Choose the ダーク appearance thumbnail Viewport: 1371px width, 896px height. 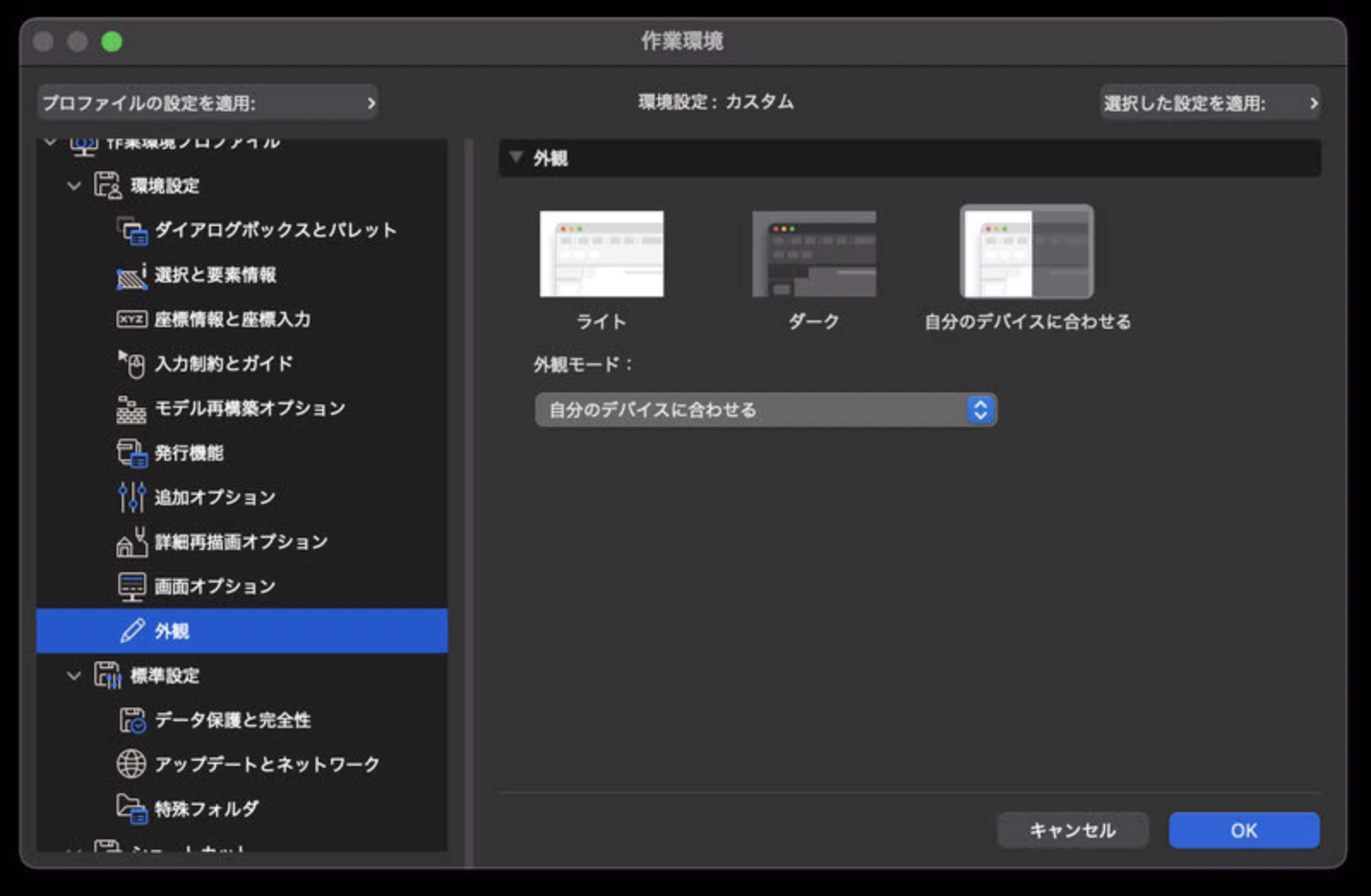tap(814, 254)
